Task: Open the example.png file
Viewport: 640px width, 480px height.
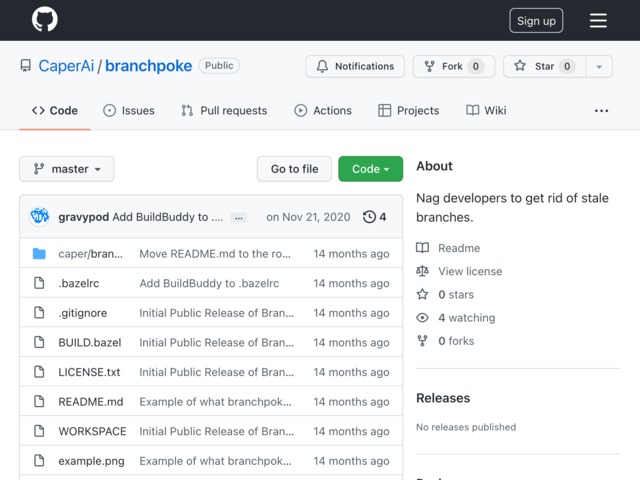Action: point(91,461)
